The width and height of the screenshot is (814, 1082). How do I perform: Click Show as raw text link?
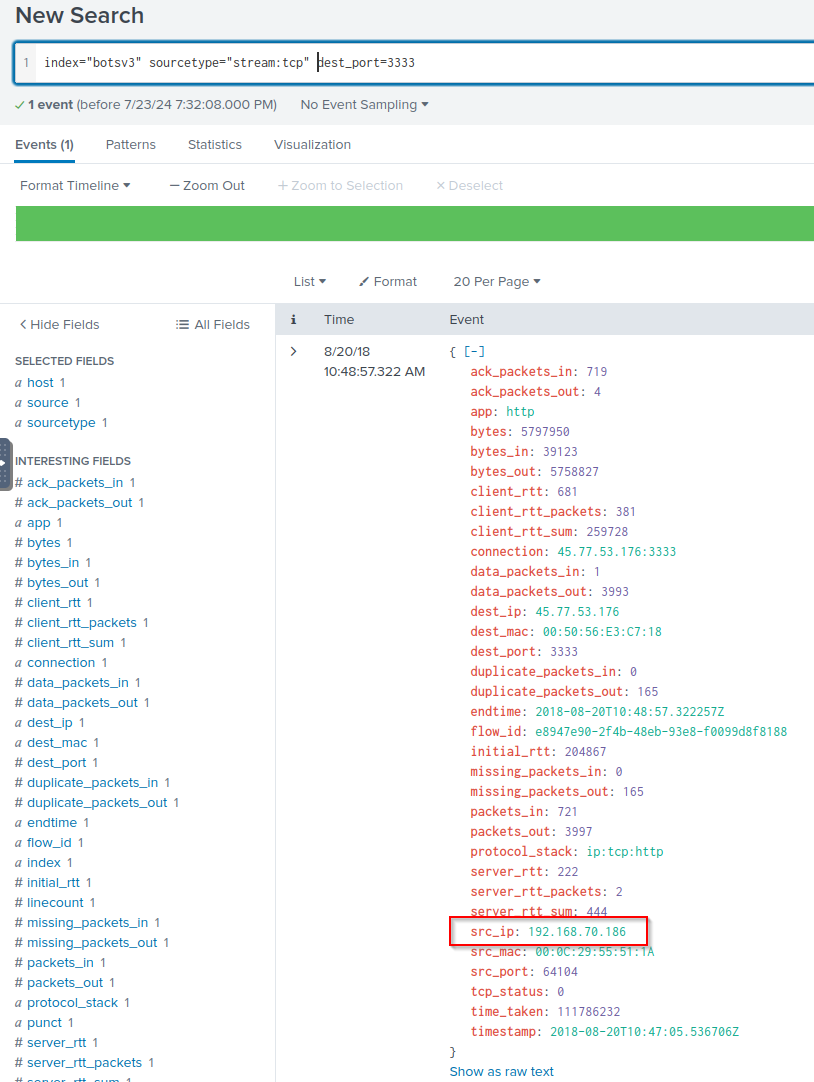501,1071
